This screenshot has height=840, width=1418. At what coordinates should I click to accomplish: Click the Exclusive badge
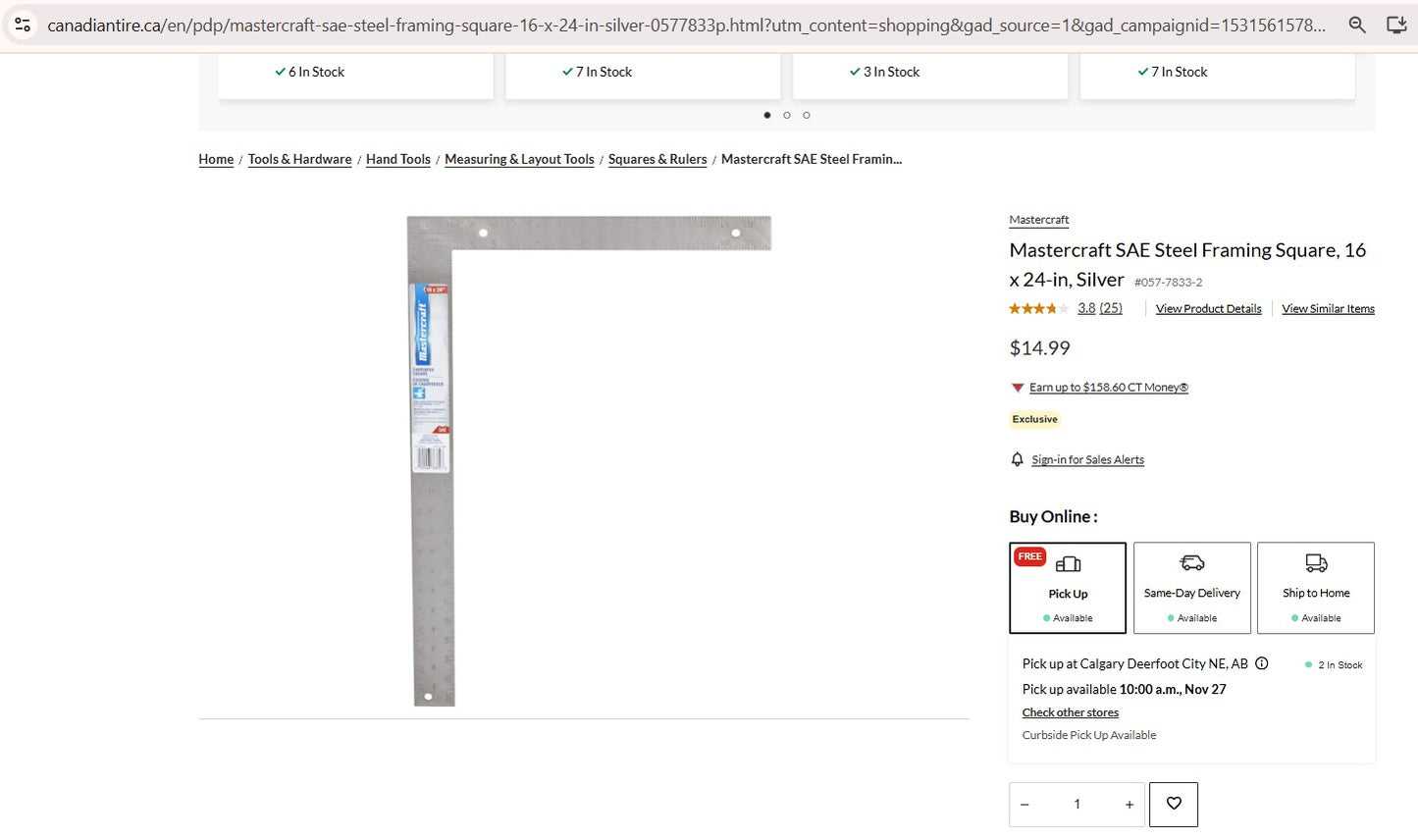[1035, 419]
